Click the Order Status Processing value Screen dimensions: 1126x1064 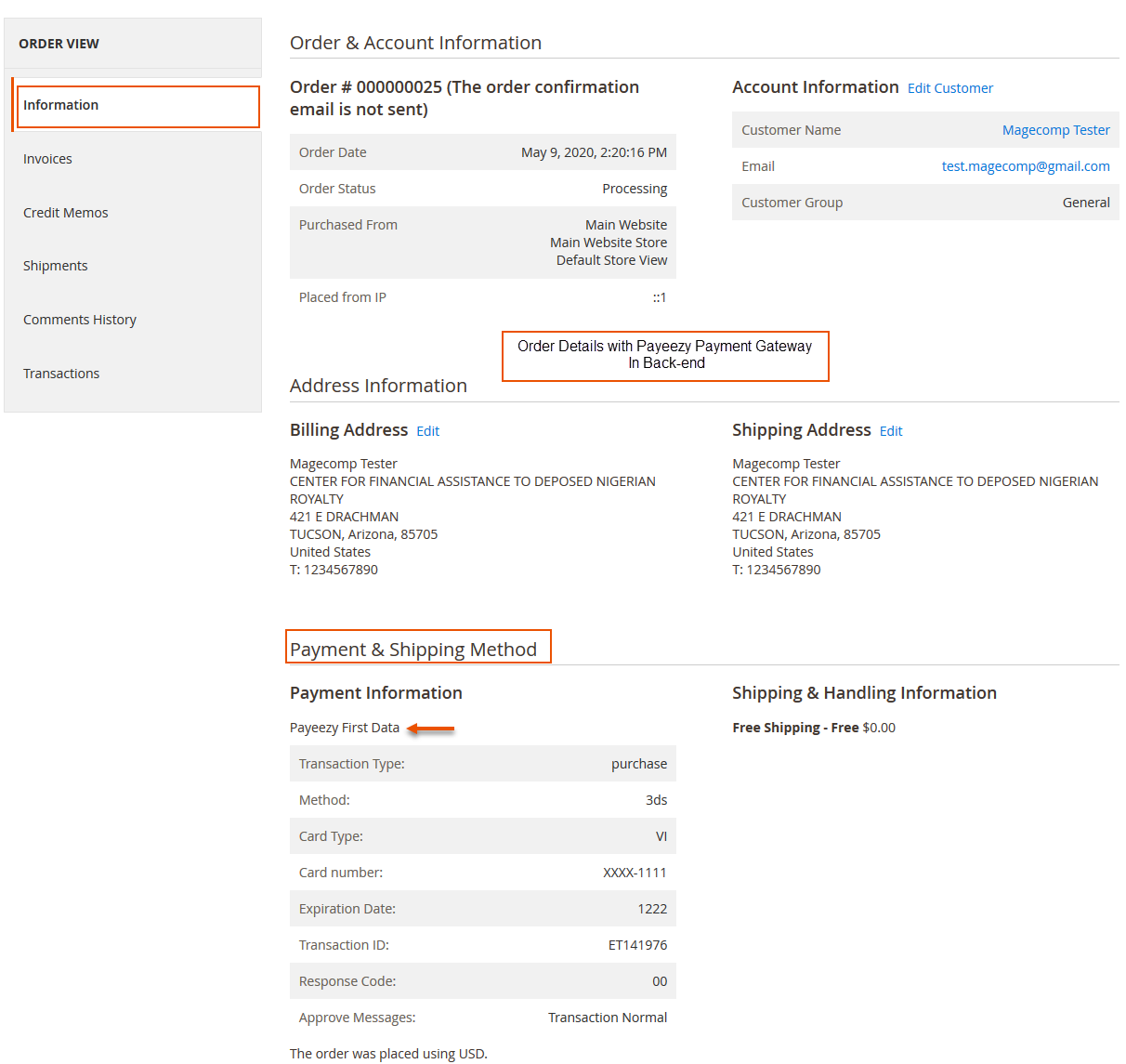point(635,188)
